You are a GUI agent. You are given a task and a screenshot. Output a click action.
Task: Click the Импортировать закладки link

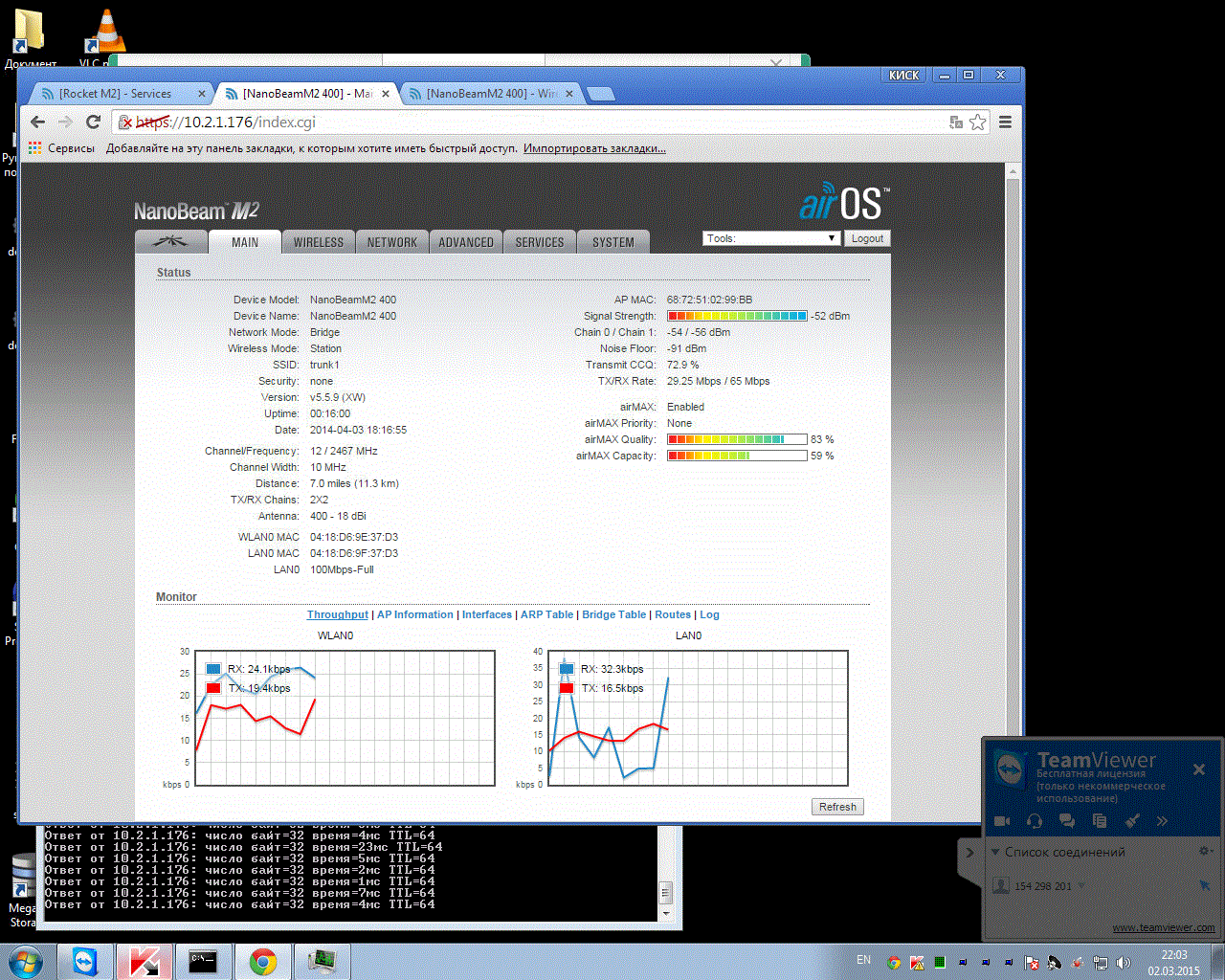pos(594,148)
